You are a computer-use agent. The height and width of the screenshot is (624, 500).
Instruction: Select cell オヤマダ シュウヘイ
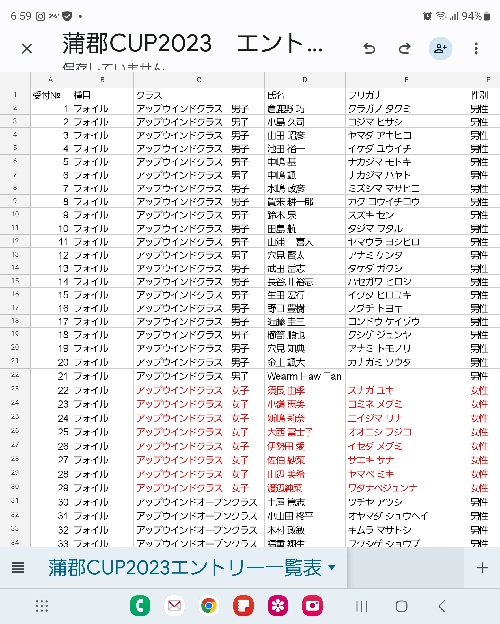pyautogui.click(x=406, y=516)
